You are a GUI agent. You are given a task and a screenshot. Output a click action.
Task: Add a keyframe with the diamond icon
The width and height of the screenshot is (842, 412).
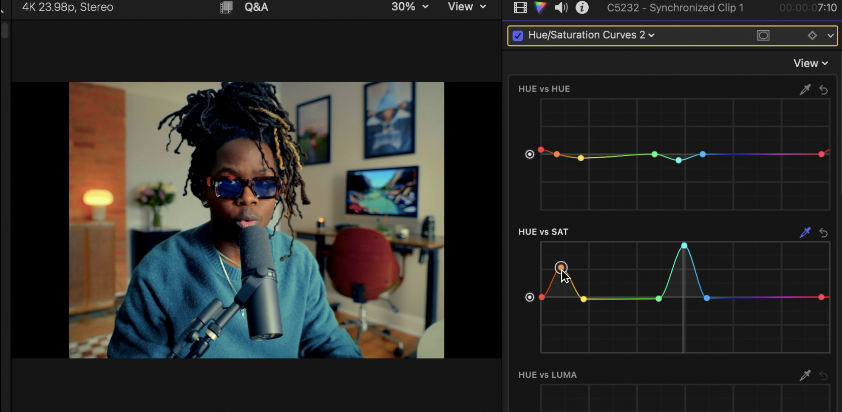(x=812, y=35)
